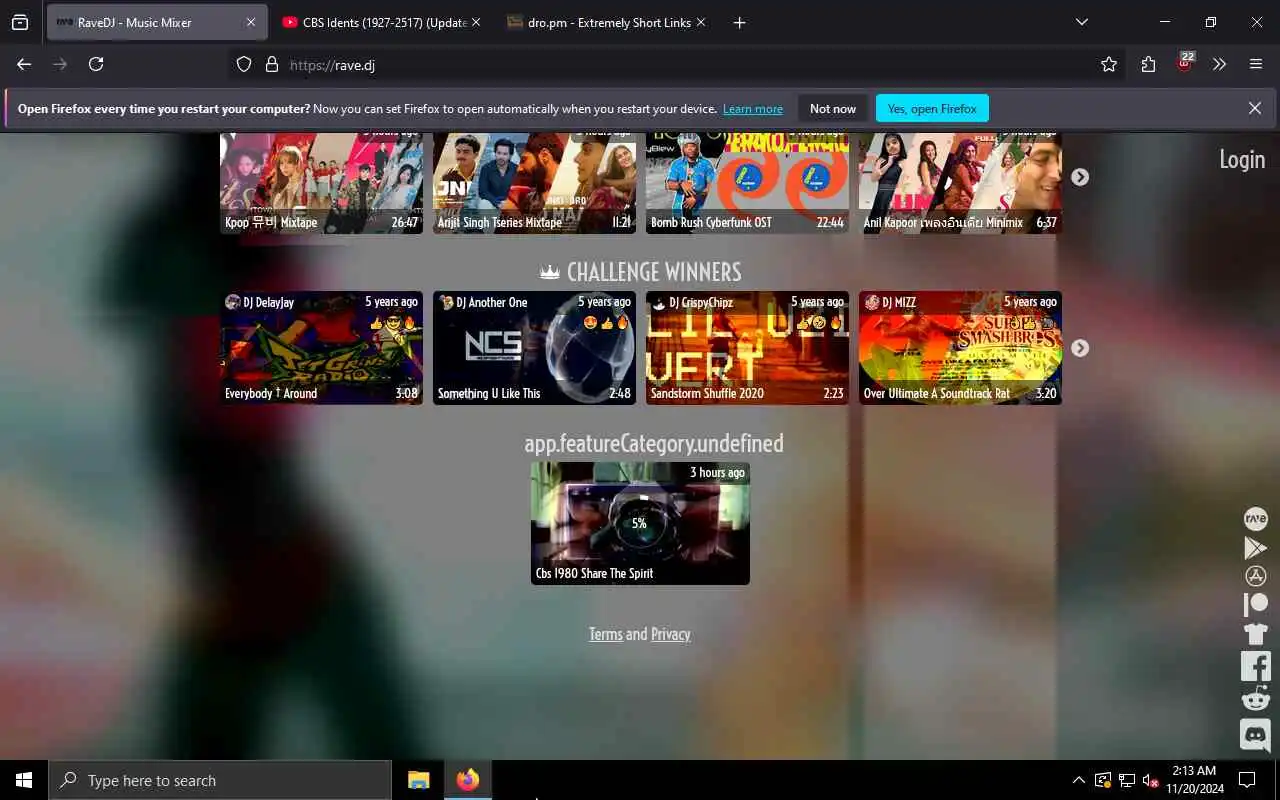Close the CBS Idents tab
The height and width of the screenshot is (800, 1280).
click(476, 22)
